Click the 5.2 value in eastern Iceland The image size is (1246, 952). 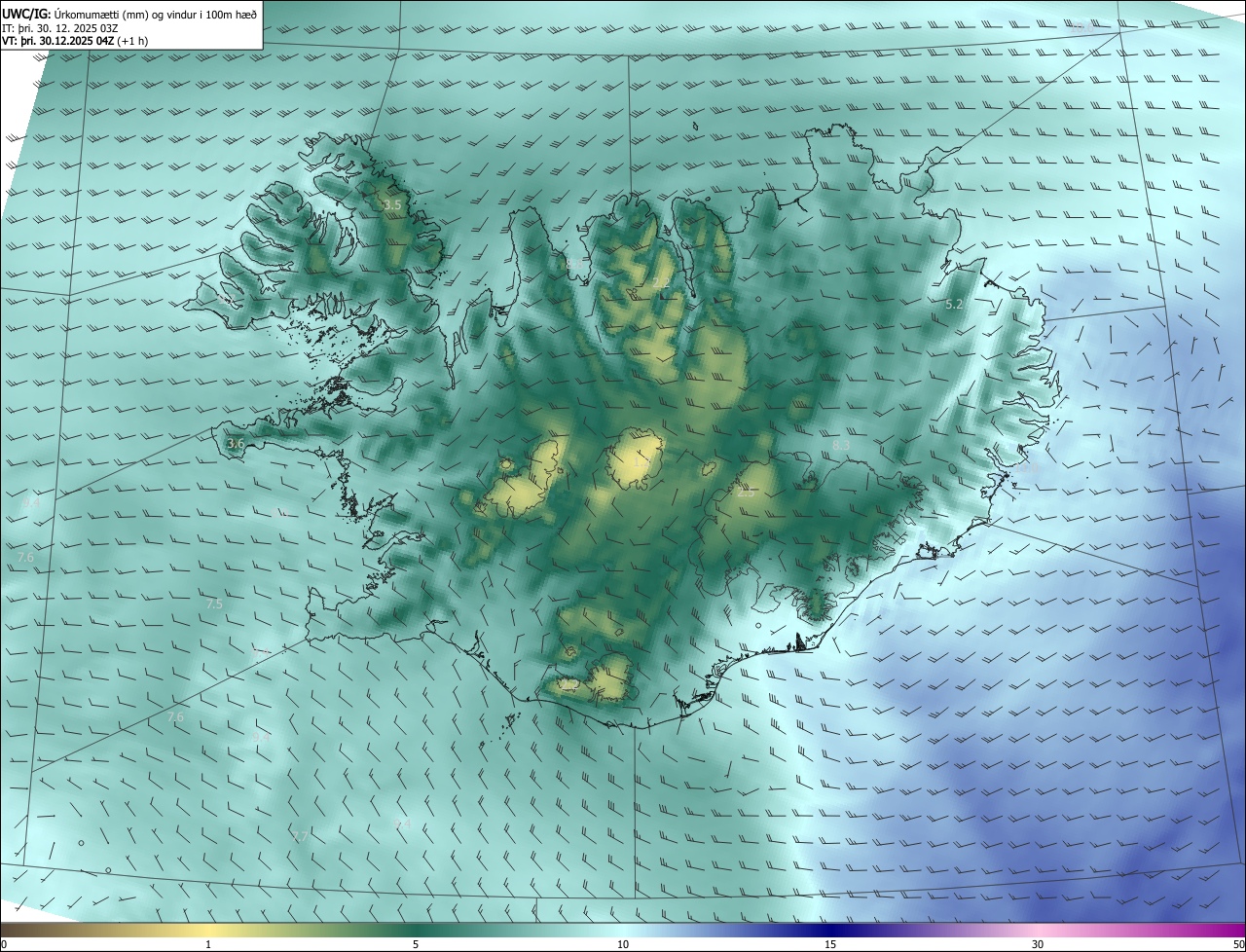click(x=955, y=305)
